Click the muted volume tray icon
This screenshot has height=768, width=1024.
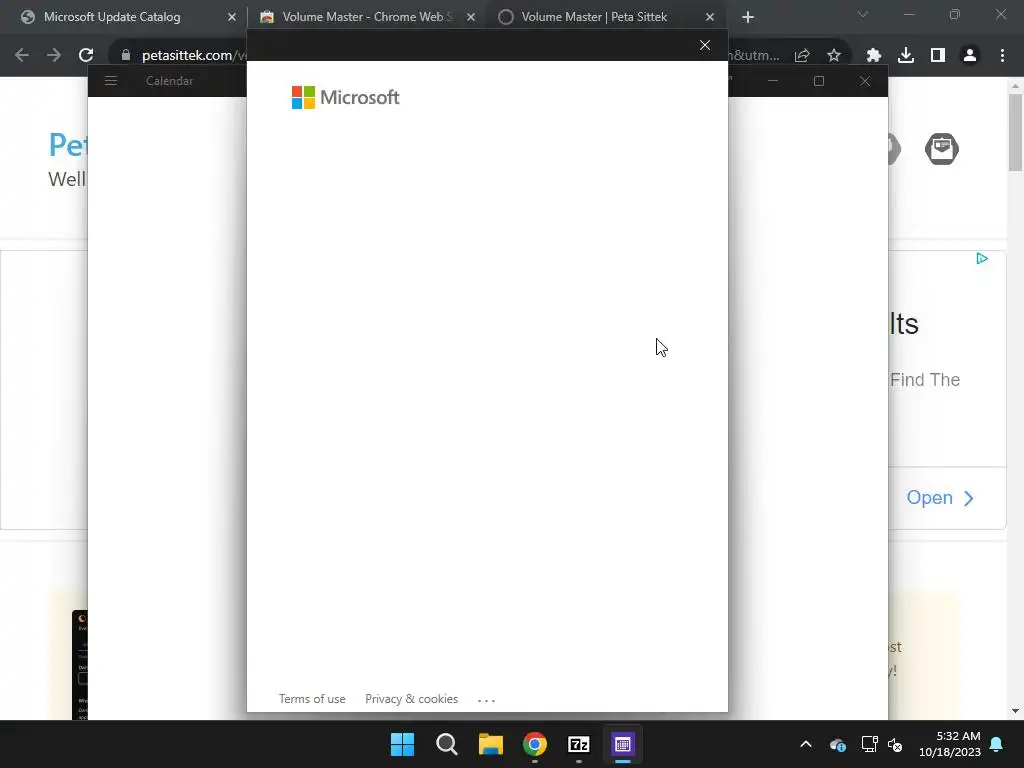895,744
